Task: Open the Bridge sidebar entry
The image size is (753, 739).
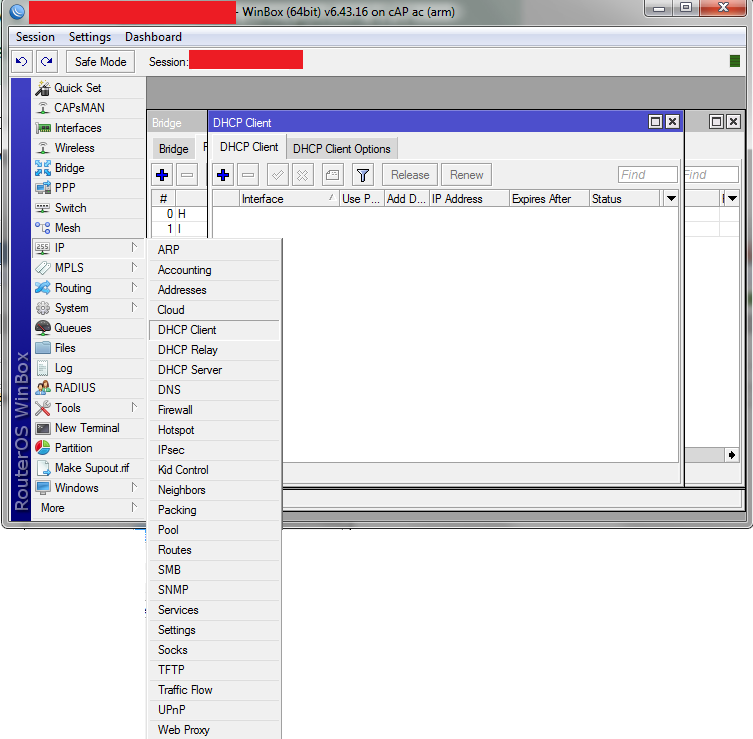Action: pyautogui.click(x=88, y=168)
